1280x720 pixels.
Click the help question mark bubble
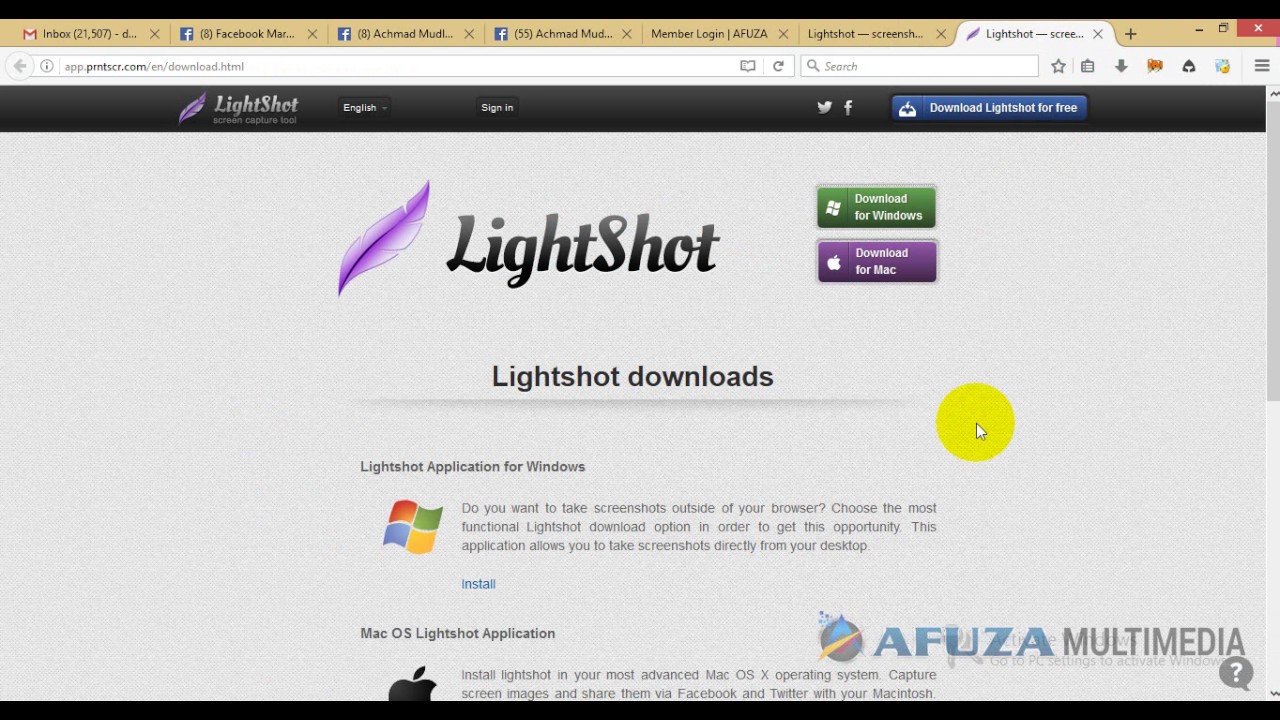[x=1236, y=673]
